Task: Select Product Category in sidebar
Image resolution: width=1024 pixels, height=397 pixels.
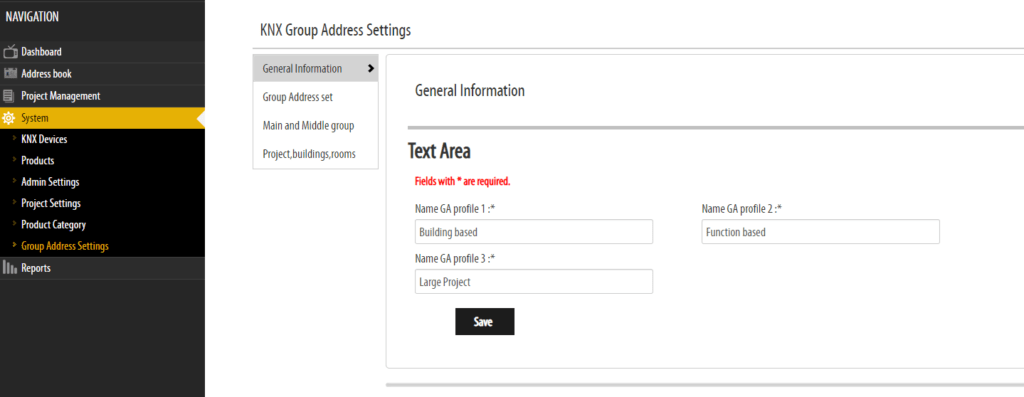Action: point(54,225)
